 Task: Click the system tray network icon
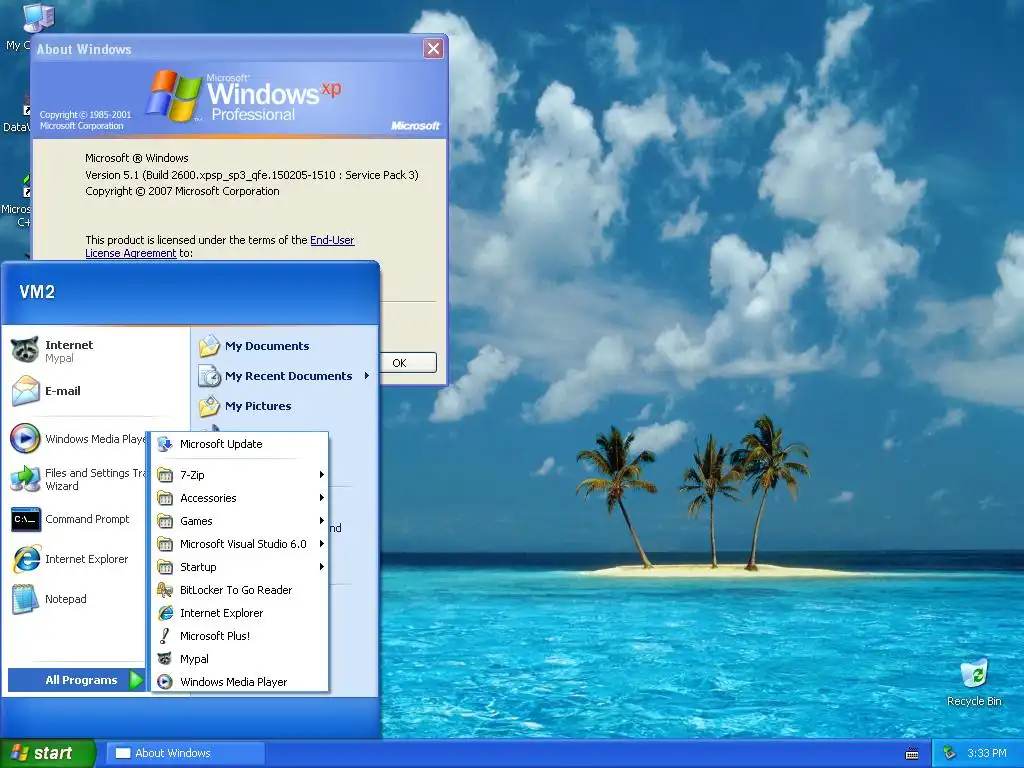coord(949,753)
